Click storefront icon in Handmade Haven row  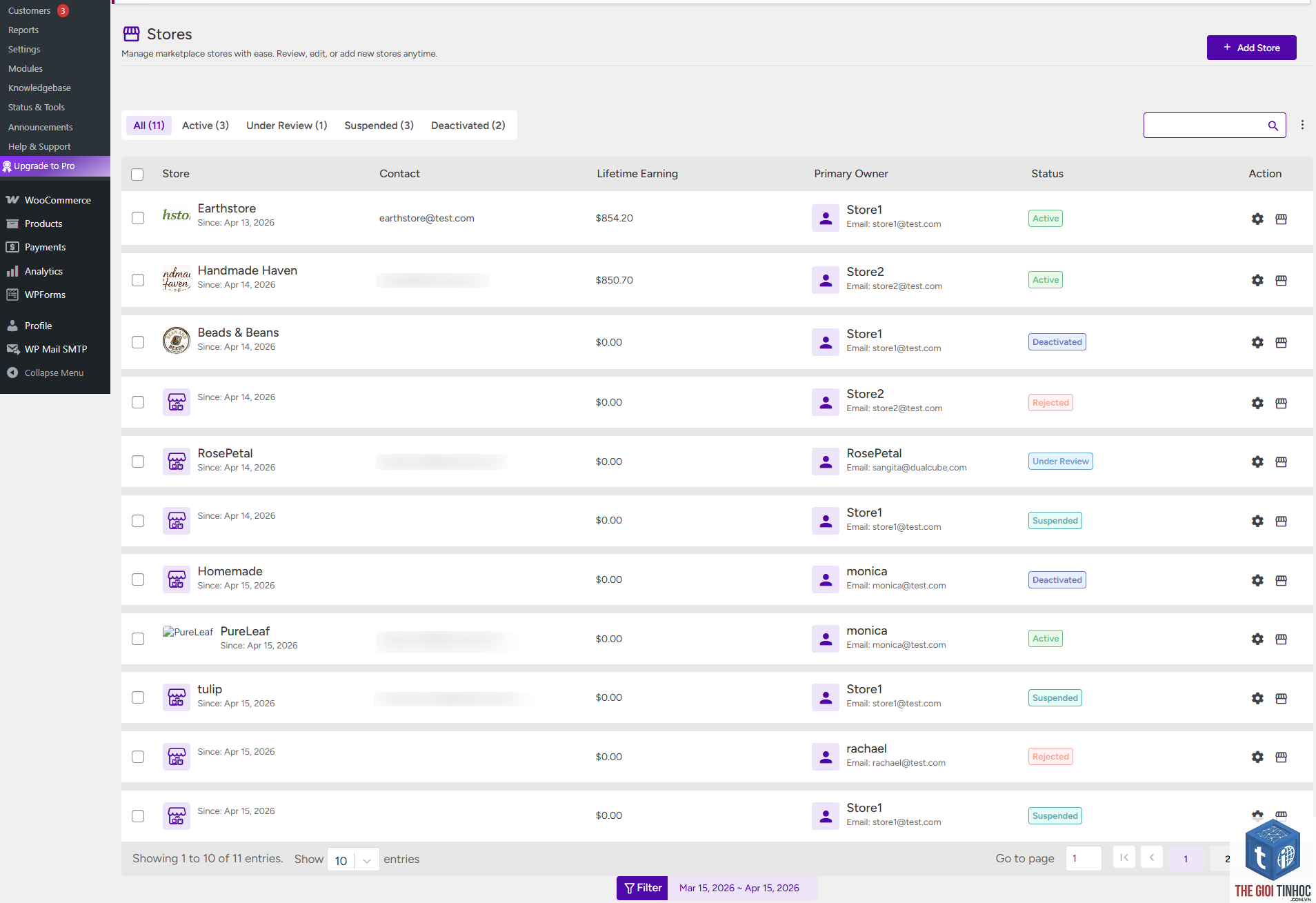pos(1281,280)
